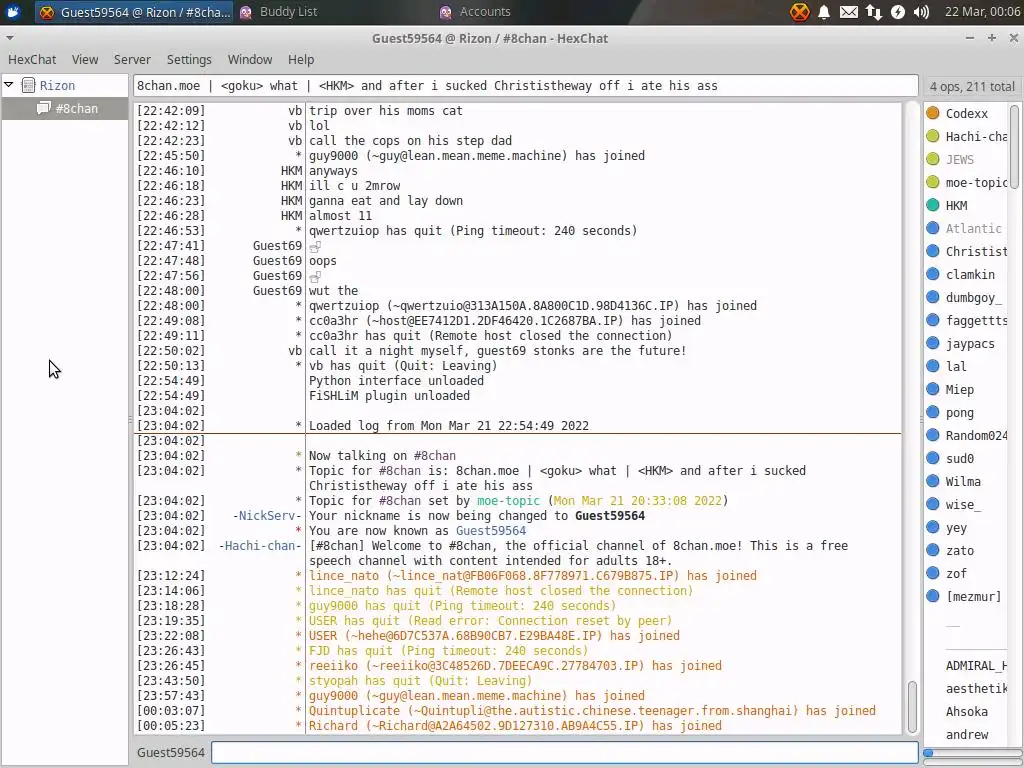Click Guest69 image icon at 22:47:41

tap(315, 247)
